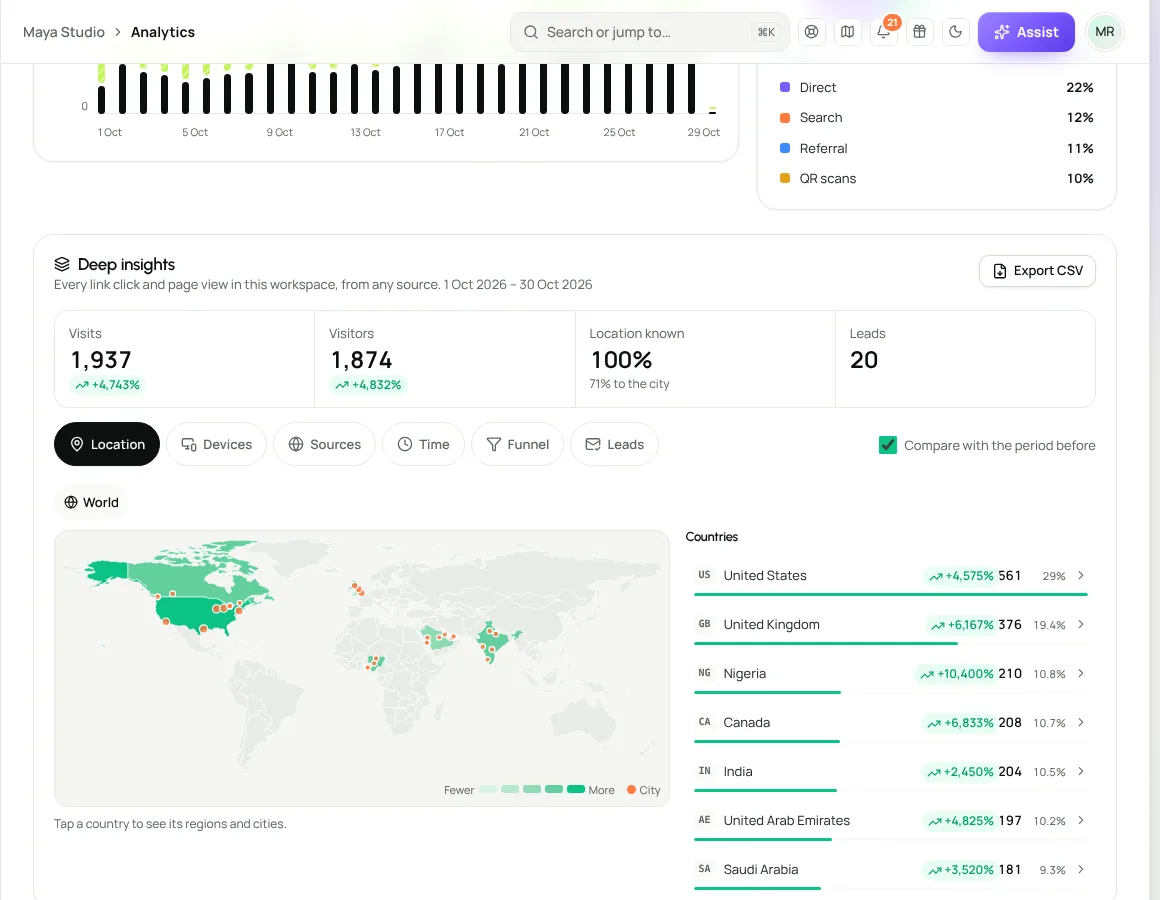Click the GB country code badge
Image resolution: width=1160 pixels, height=900 pixels.
pos(704,624)
